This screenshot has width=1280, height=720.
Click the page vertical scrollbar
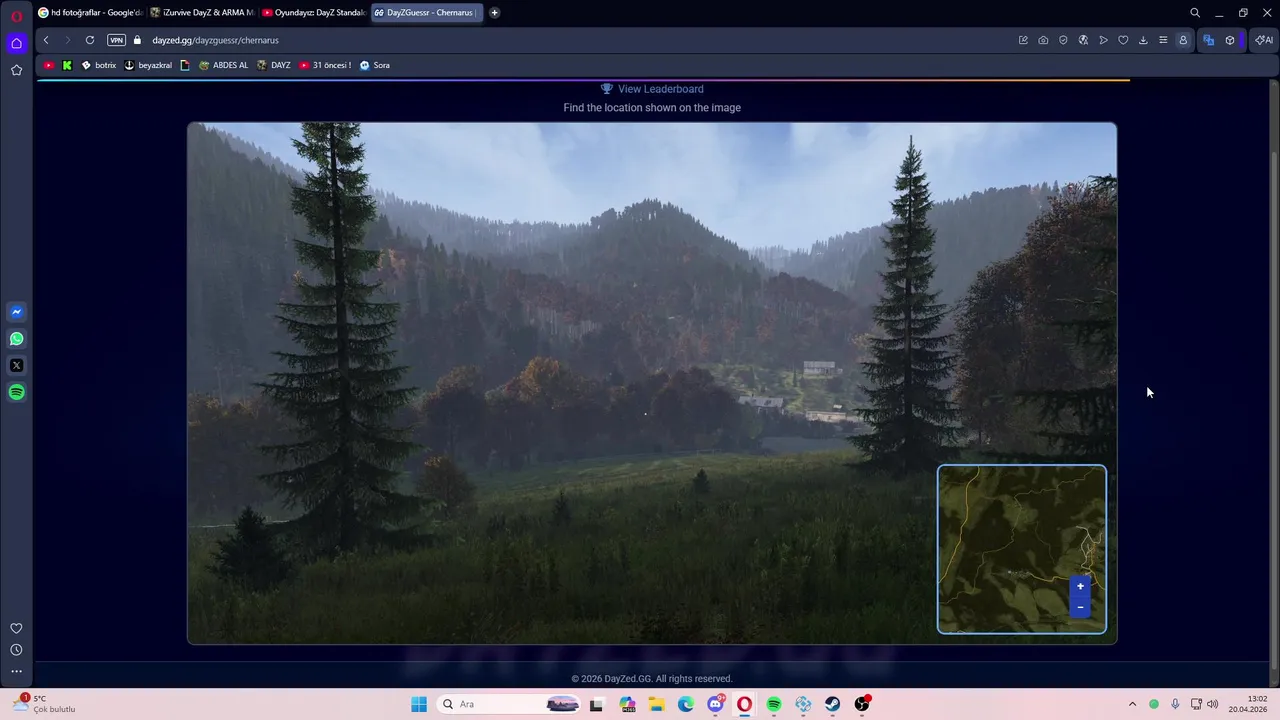(x=1274, y=413)
